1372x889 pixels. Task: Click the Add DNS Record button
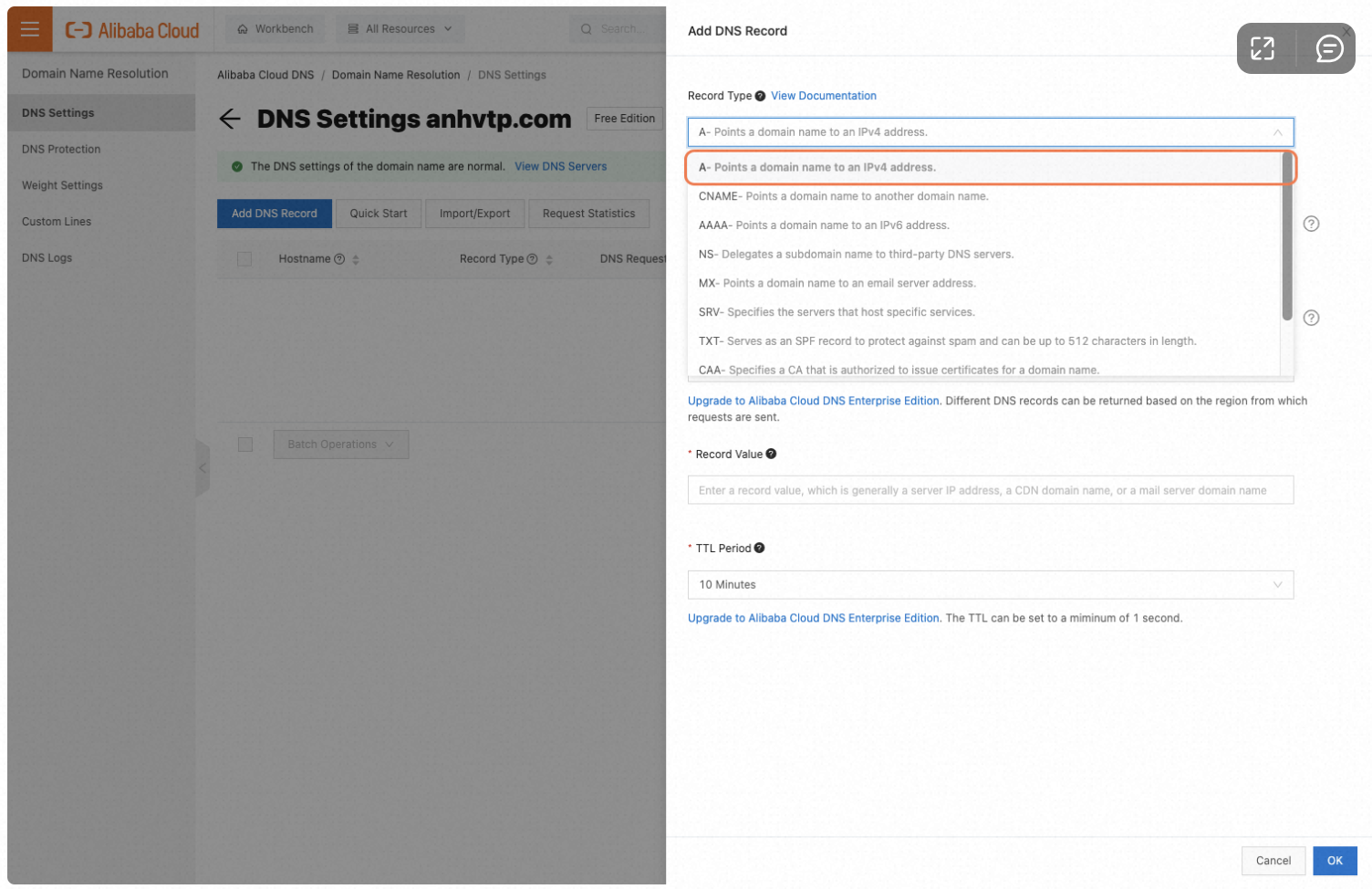(x=275, y=214)
